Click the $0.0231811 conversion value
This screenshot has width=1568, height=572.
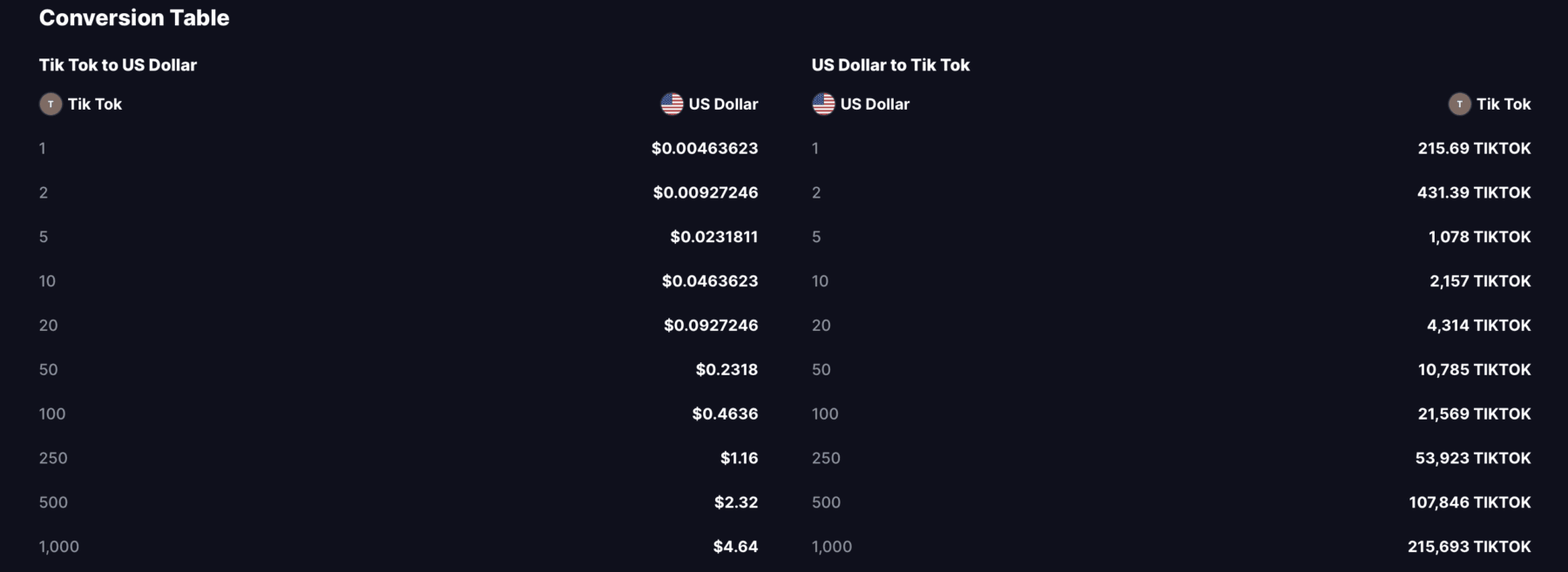[714, 237]
